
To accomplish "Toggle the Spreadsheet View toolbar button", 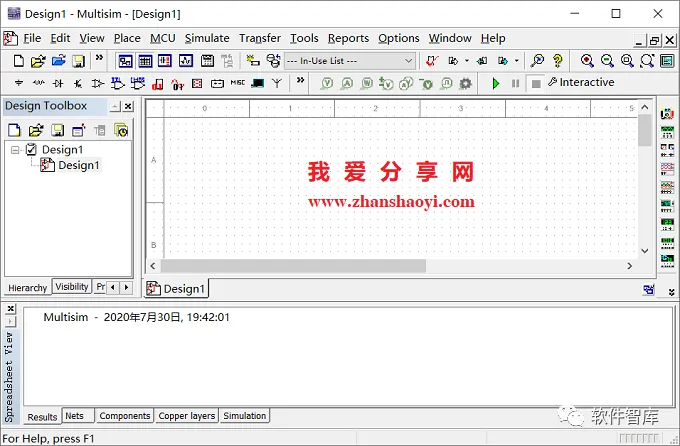I will (x=145, y=61).
